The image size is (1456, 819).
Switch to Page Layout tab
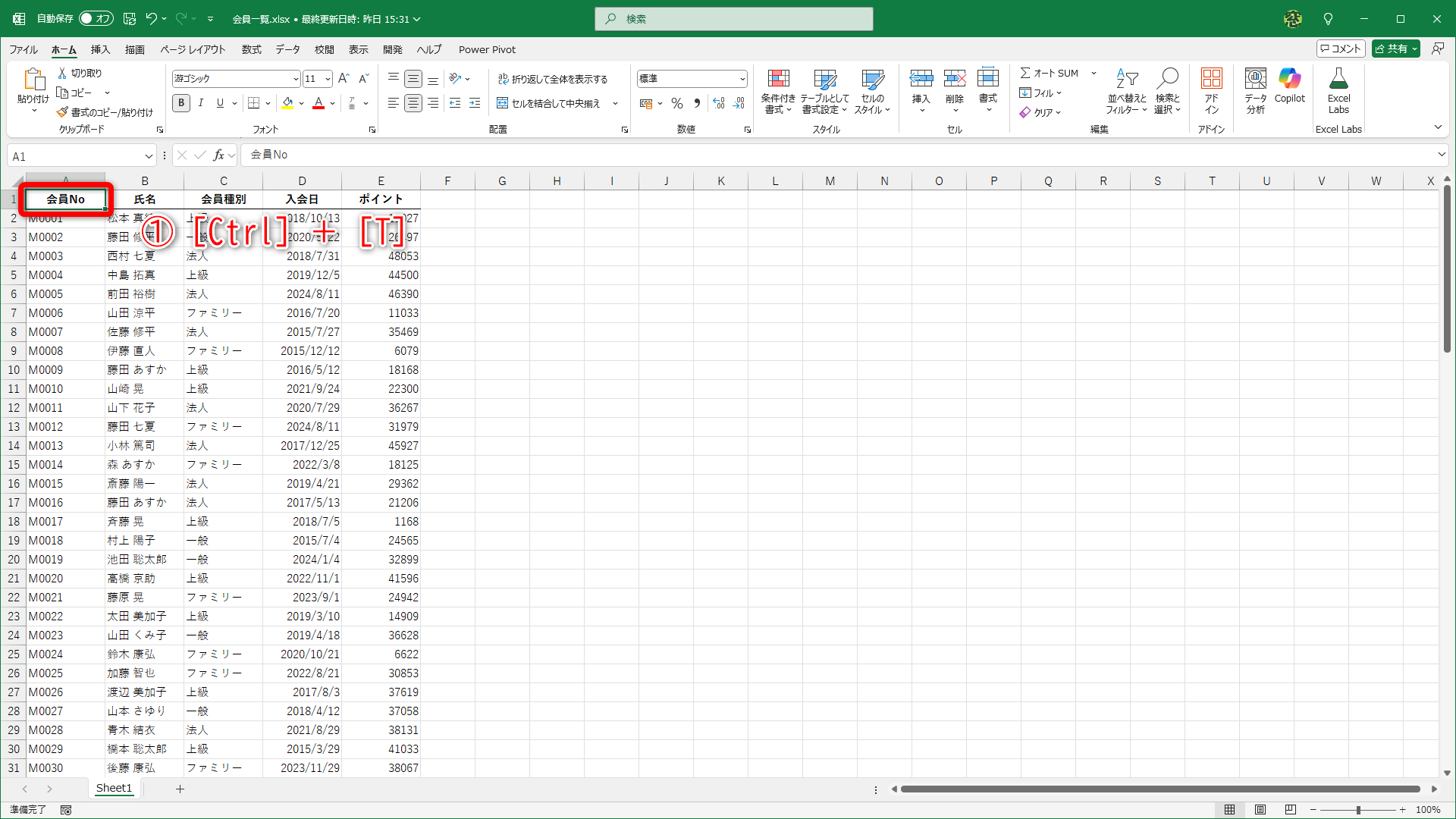193,49
